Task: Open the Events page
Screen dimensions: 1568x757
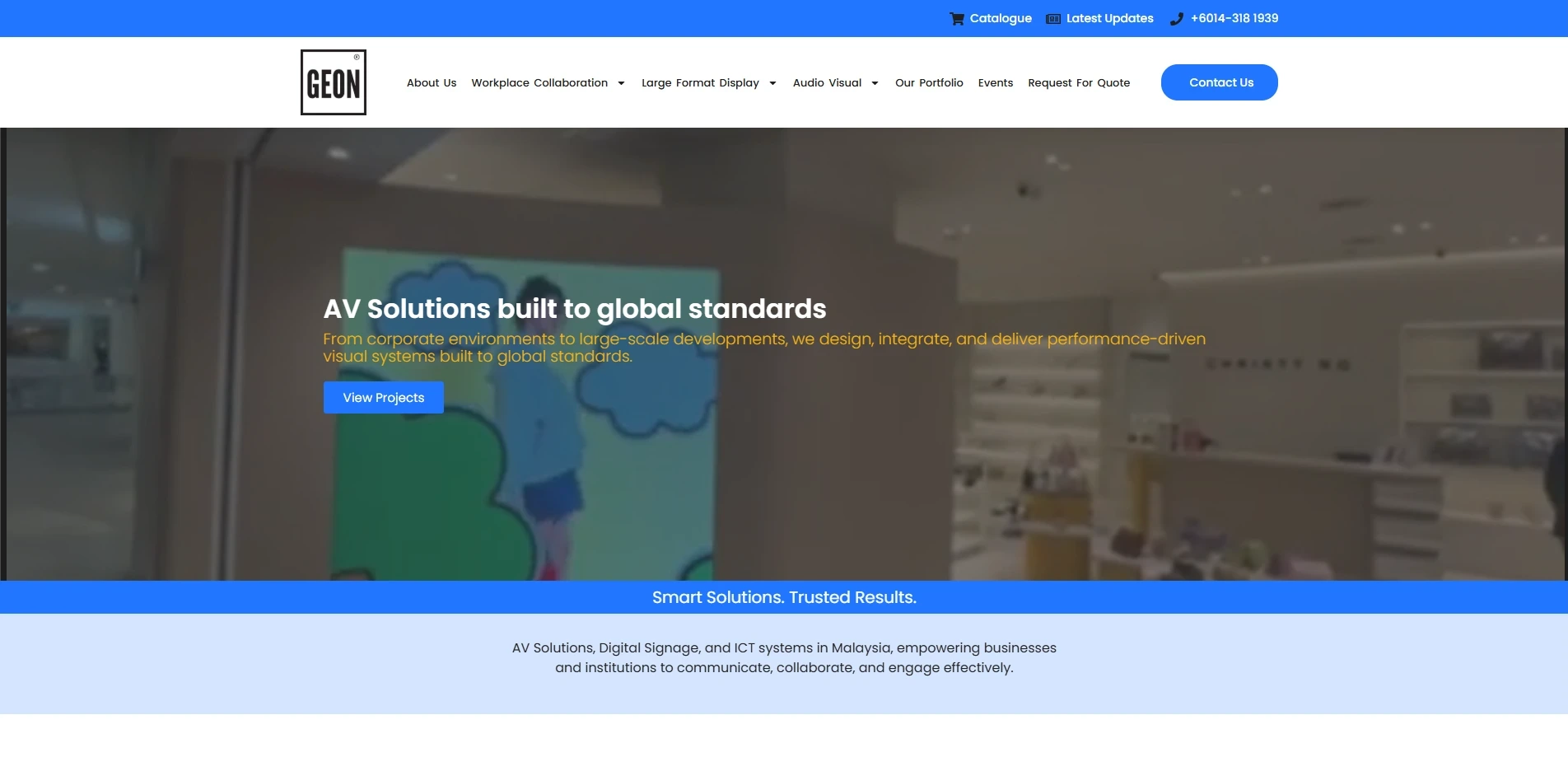Action: (x=996, y=82)
